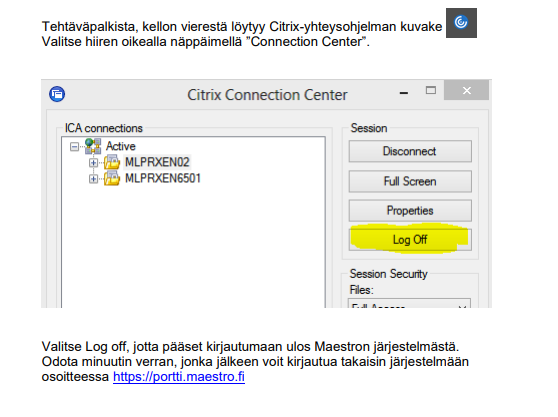Viewport: 558px width, 417px height.
Task: Select the MLPRXEN6501 connection
Action: click(163, 178)
